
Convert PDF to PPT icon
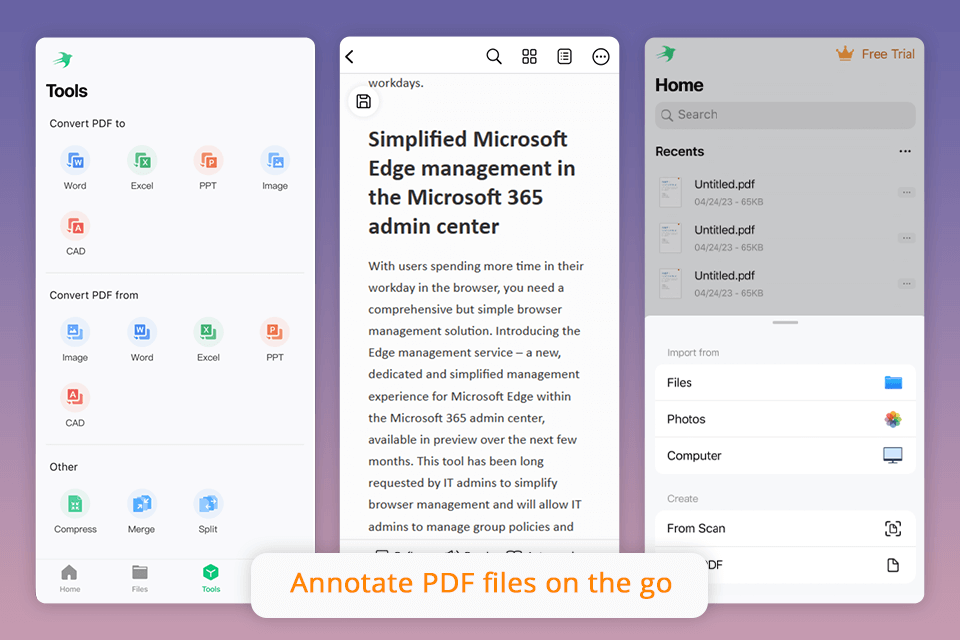pyautogui.click(x=208, y=160)
